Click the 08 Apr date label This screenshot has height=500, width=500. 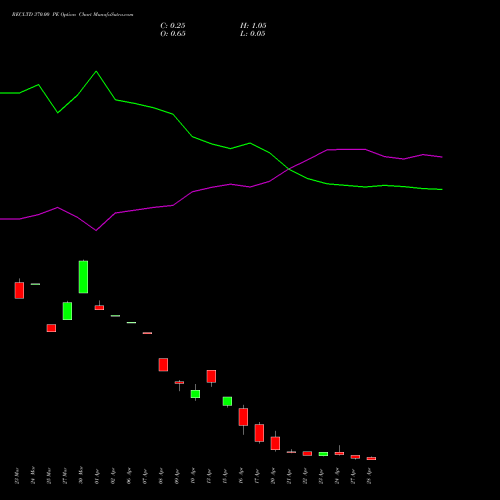point(161,476)
